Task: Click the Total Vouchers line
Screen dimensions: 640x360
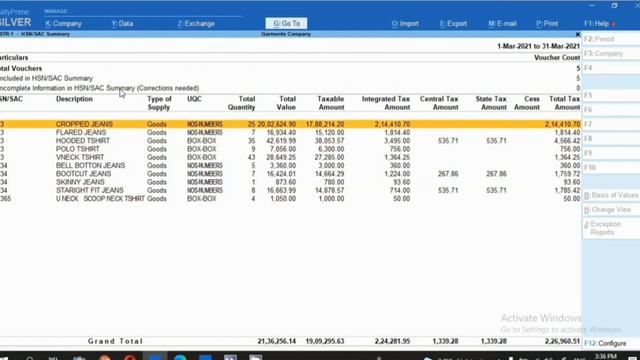Action: (x=290, y=69)
